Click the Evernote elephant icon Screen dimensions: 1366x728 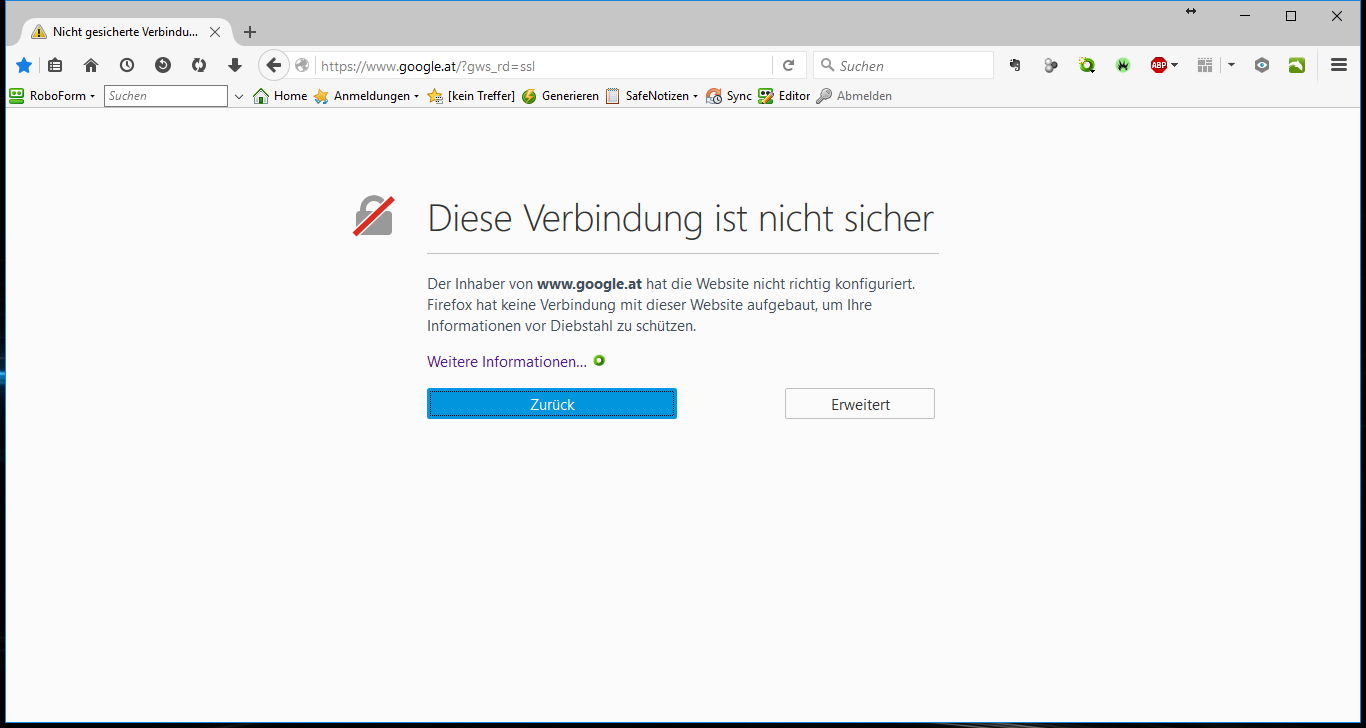[x=1015, y=65]
